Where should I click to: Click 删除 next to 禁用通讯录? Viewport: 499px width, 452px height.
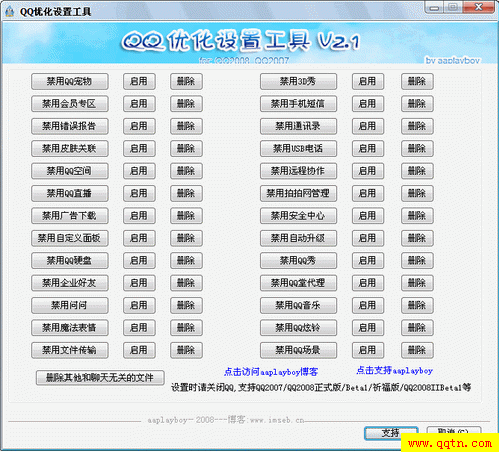(x=417, y=126)
